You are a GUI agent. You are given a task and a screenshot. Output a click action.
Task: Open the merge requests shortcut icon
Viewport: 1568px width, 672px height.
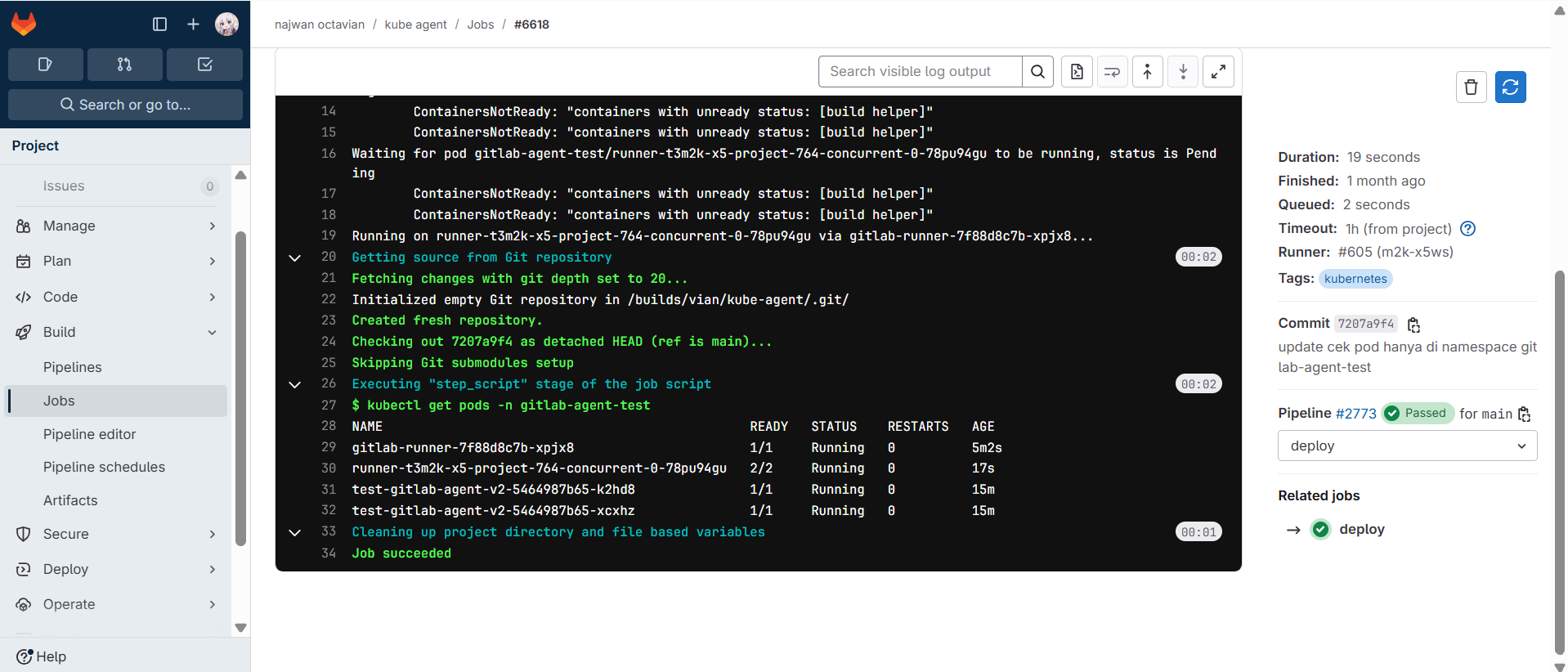coord(124,65)
